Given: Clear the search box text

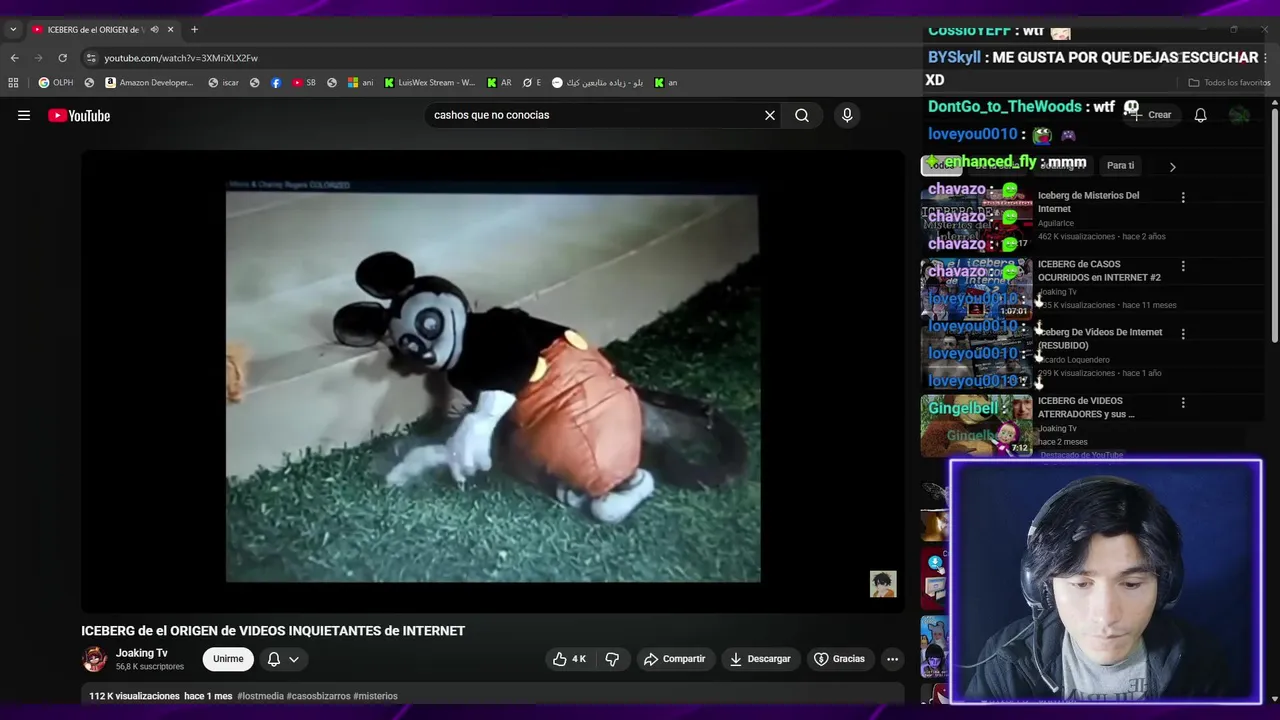Looking at the screenshot, I should 770,115.
